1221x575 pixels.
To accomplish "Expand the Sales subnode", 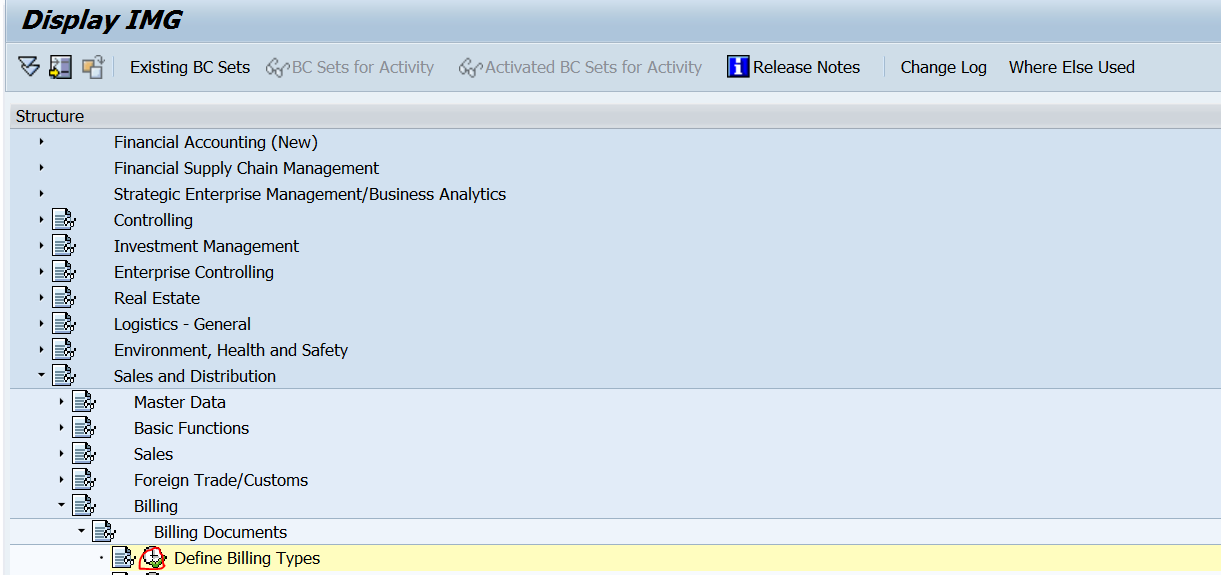I will point(61,454).
